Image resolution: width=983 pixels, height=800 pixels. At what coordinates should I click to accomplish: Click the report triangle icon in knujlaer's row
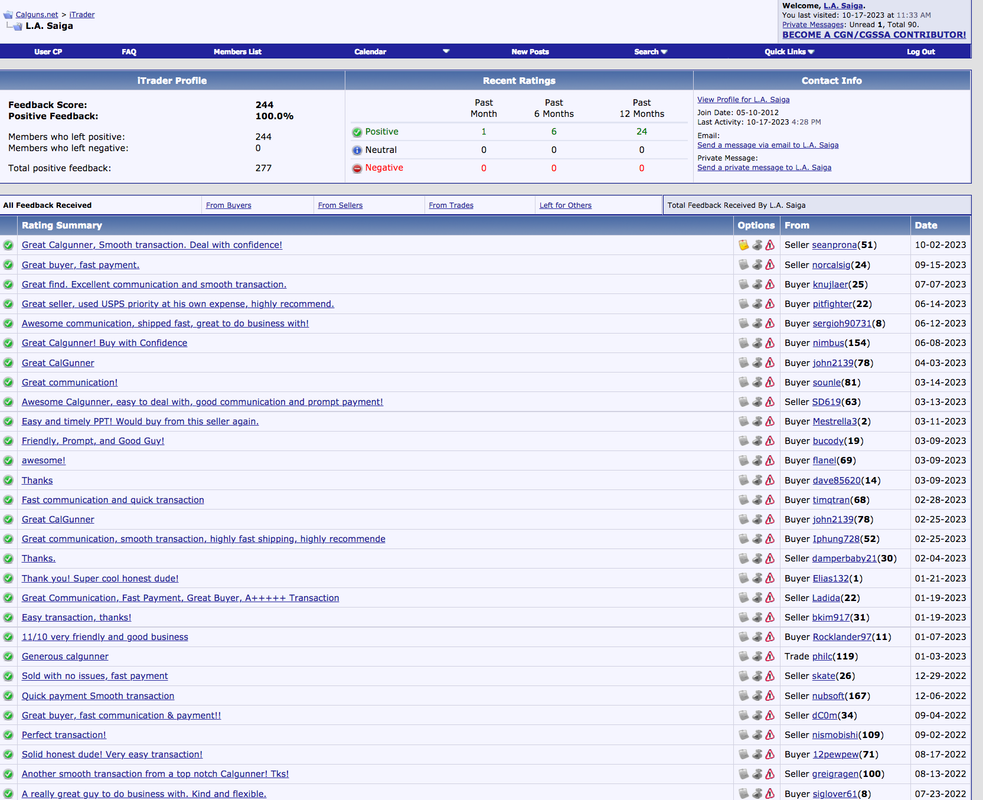tap(770, 284)
